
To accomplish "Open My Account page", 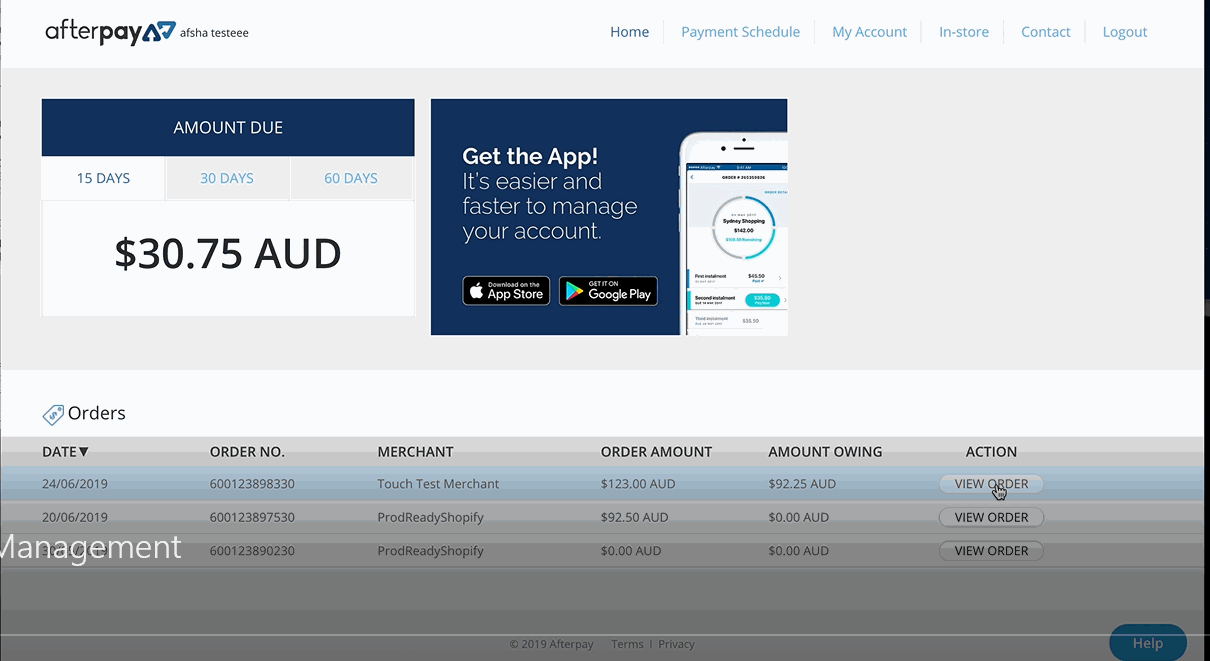I will click(869, 32).
